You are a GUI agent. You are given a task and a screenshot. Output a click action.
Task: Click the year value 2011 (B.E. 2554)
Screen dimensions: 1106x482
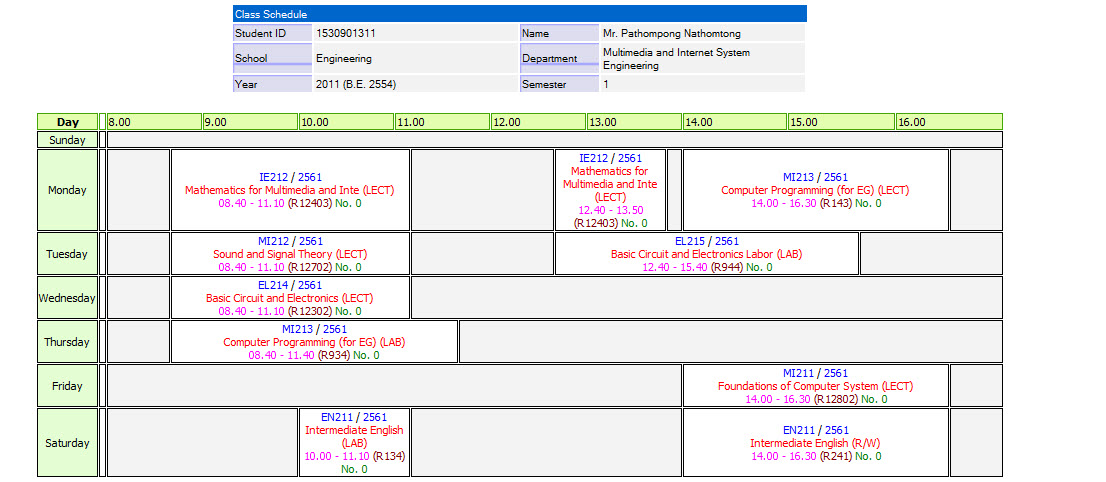click(x=356, y=84)
